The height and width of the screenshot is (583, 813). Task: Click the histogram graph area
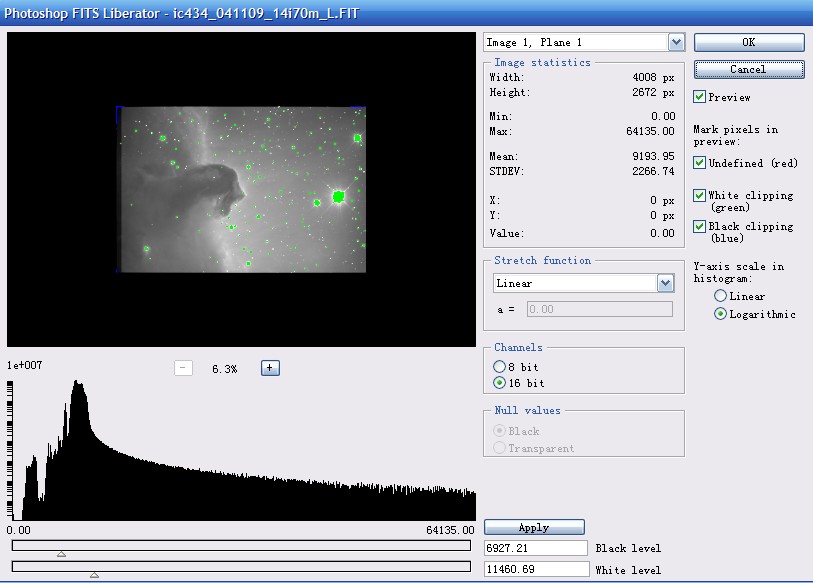(x=244, y=450)
